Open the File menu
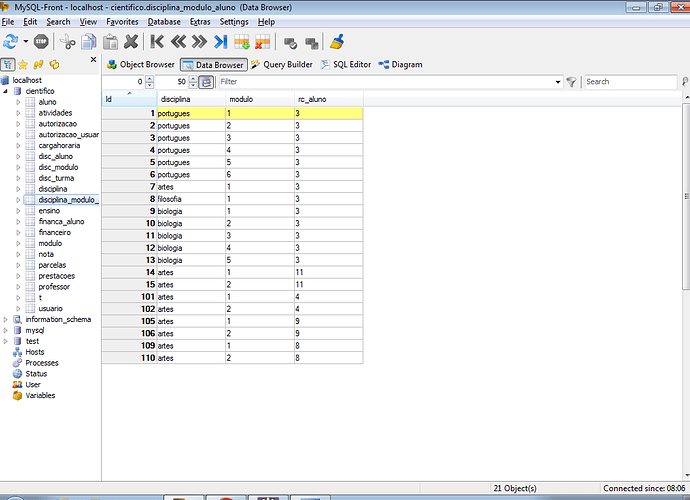Viewport: 690px width, 500px height. [x=8, y=22]
